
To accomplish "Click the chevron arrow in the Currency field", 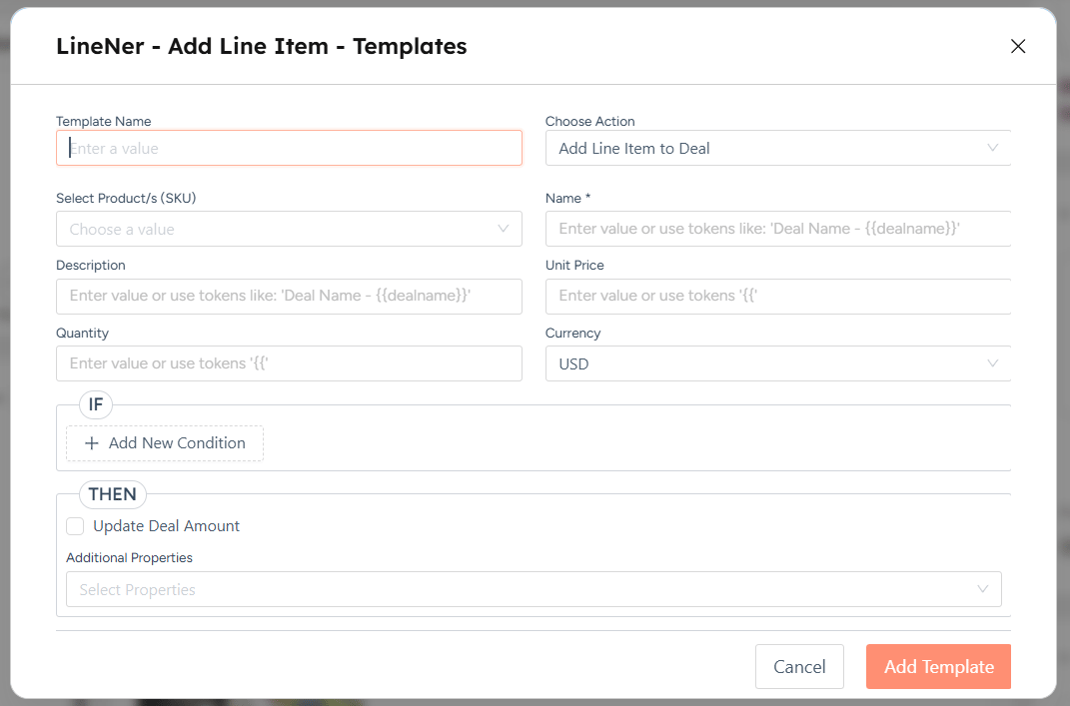I will pos(992,363).
